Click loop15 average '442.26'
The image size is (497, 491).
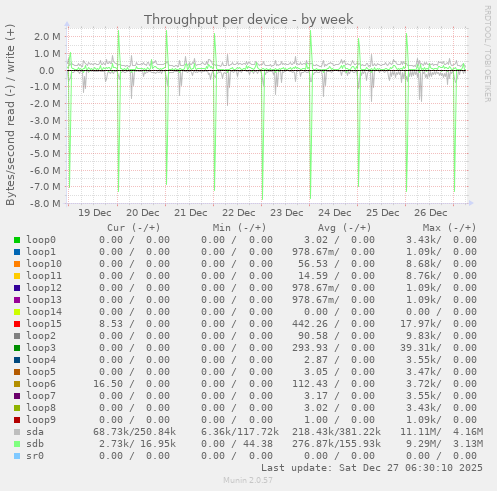click(310, 324)
